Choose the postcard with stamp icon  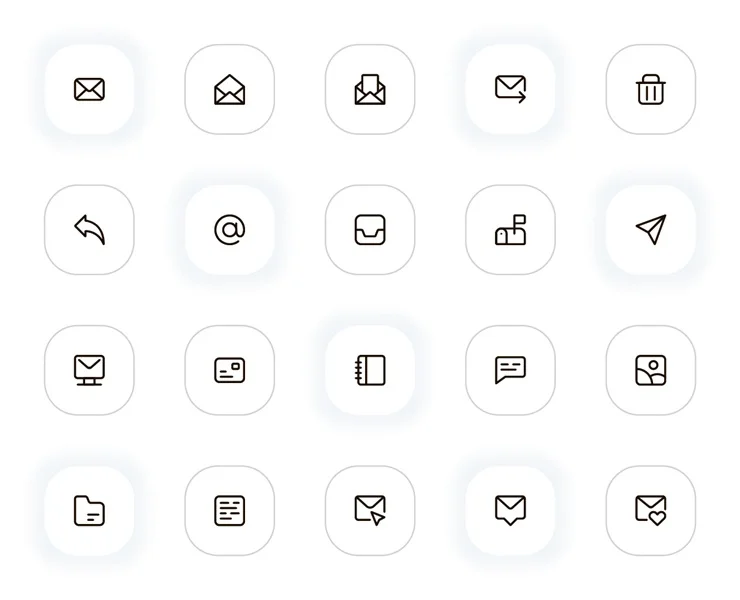click(x=229, y=370)
